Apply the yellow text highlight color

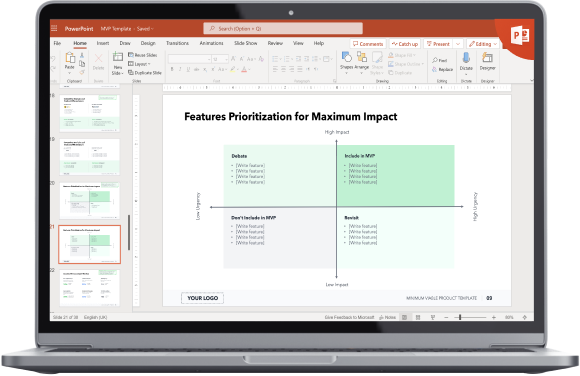pyautogui.click(x=233, y=69)
